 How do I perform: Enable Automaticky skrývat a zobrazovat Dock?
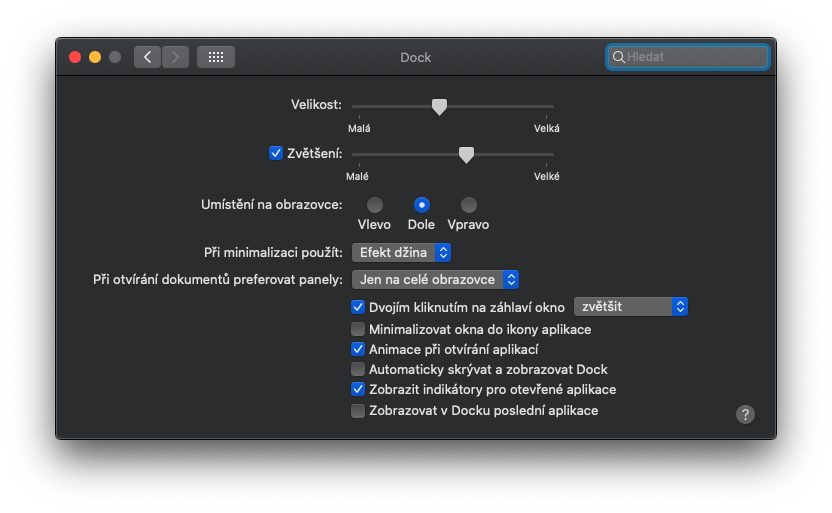coord(358,369)
